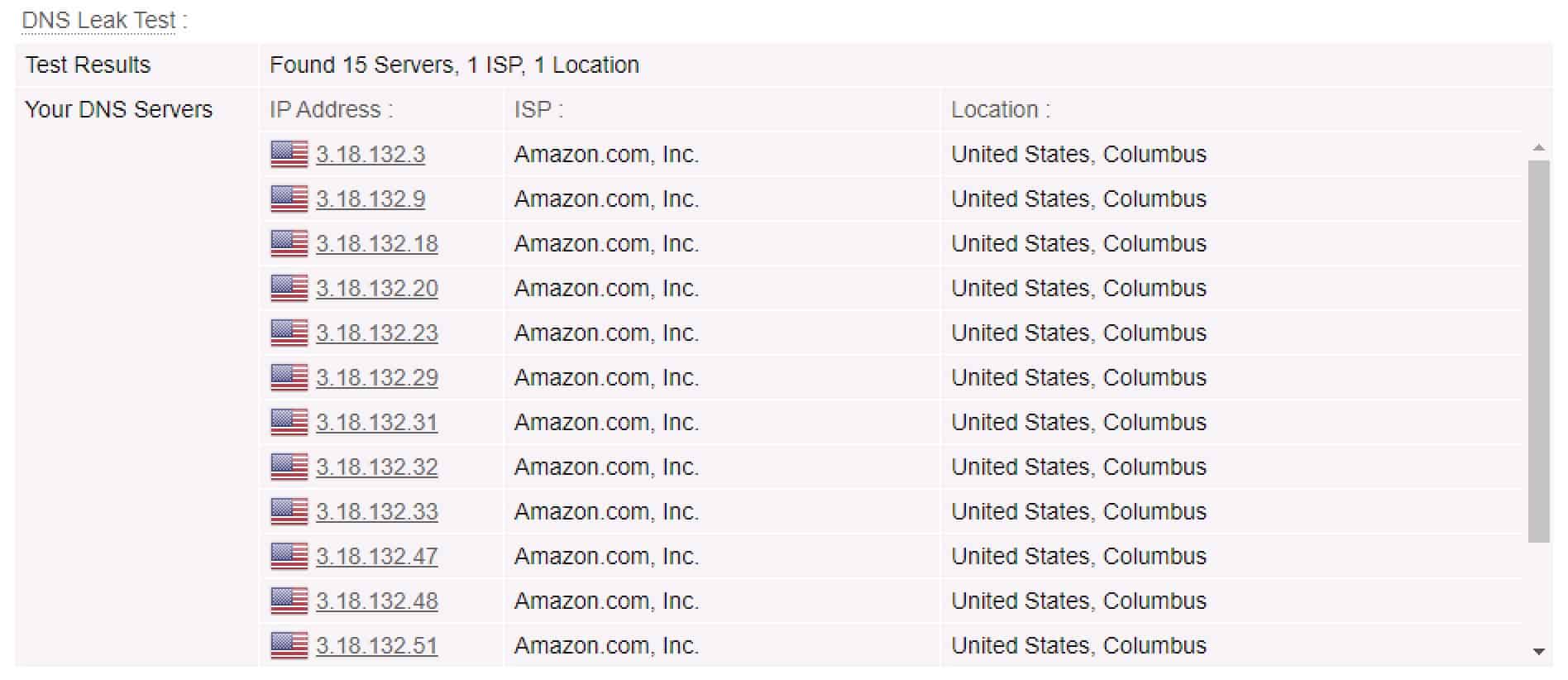Click the DNS server list scrollbar thumb
The height and width of the screenshot is (680, 1568).
click(x=1538, y=352)
